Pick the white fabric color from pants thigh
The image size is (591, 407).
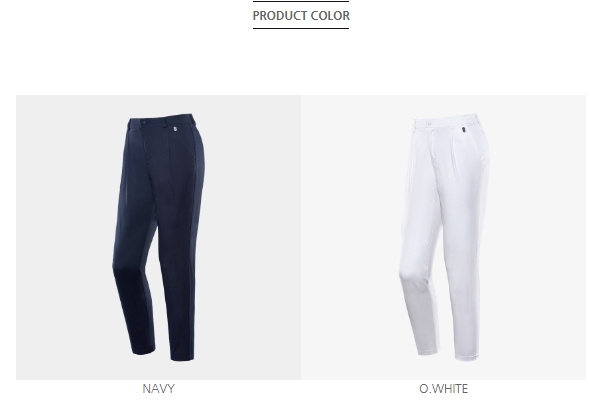click(x=458, y=188)
